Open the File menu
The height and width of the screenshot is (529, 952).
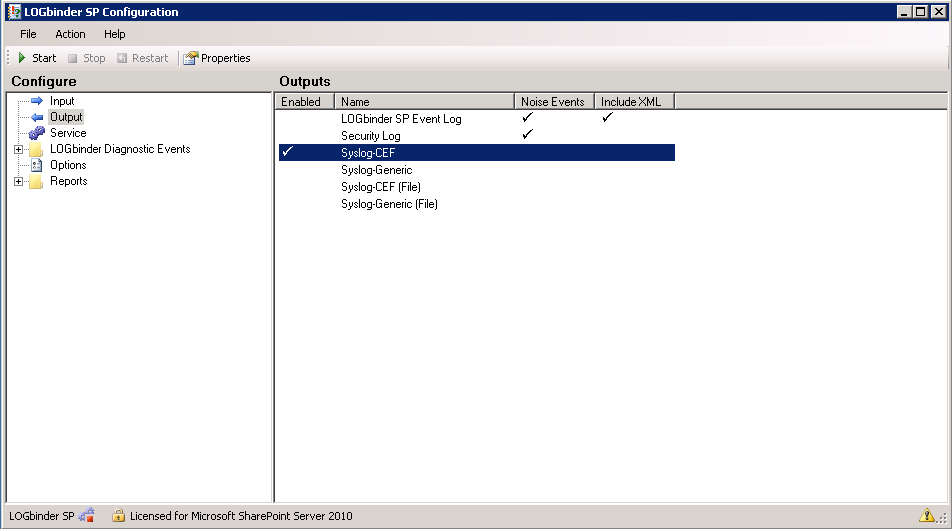coord(28,34)
